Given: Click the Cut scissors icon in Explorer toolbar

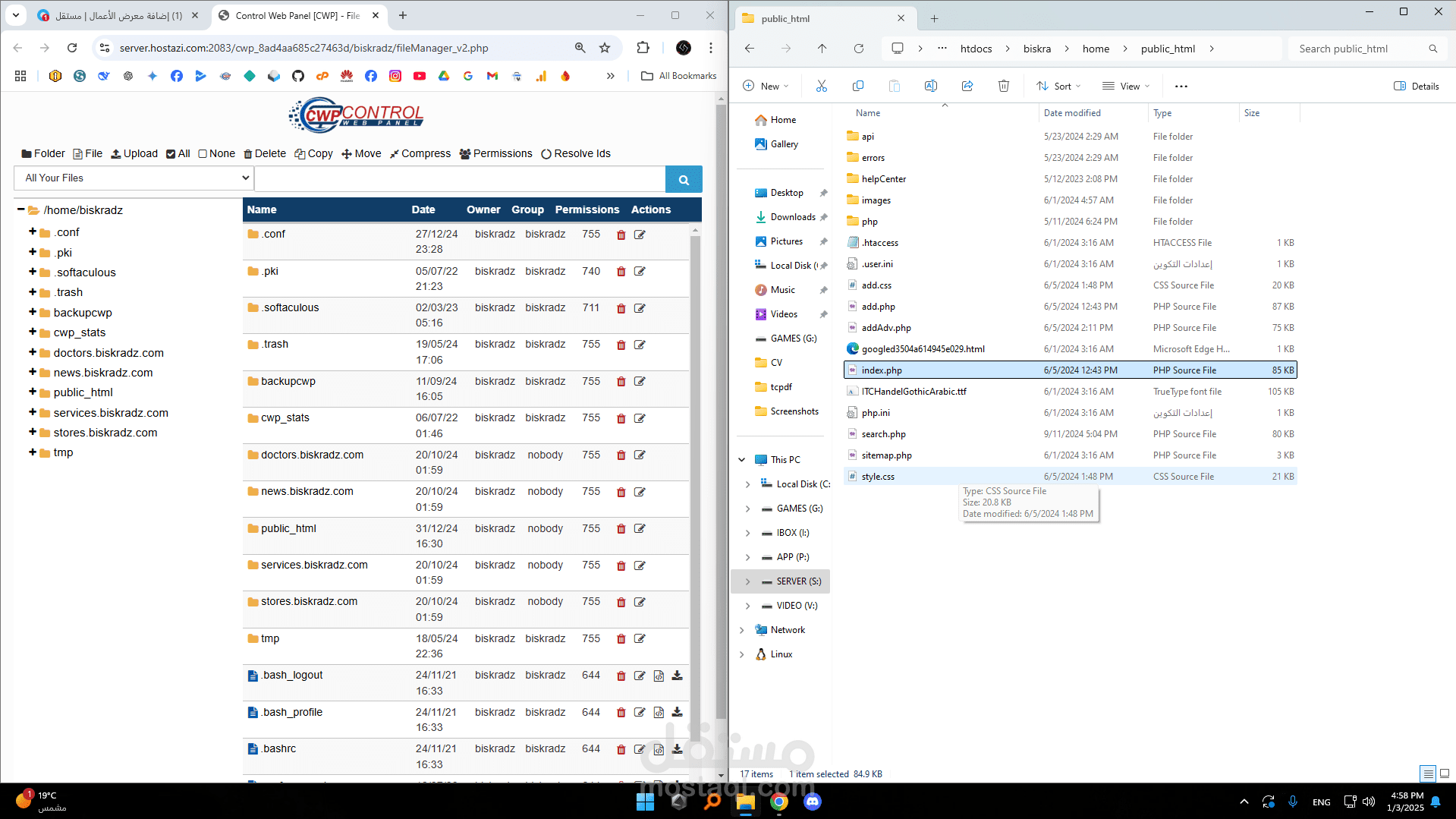Looking at the screenshot, I should pyautogui.click(x=821, y=87).
